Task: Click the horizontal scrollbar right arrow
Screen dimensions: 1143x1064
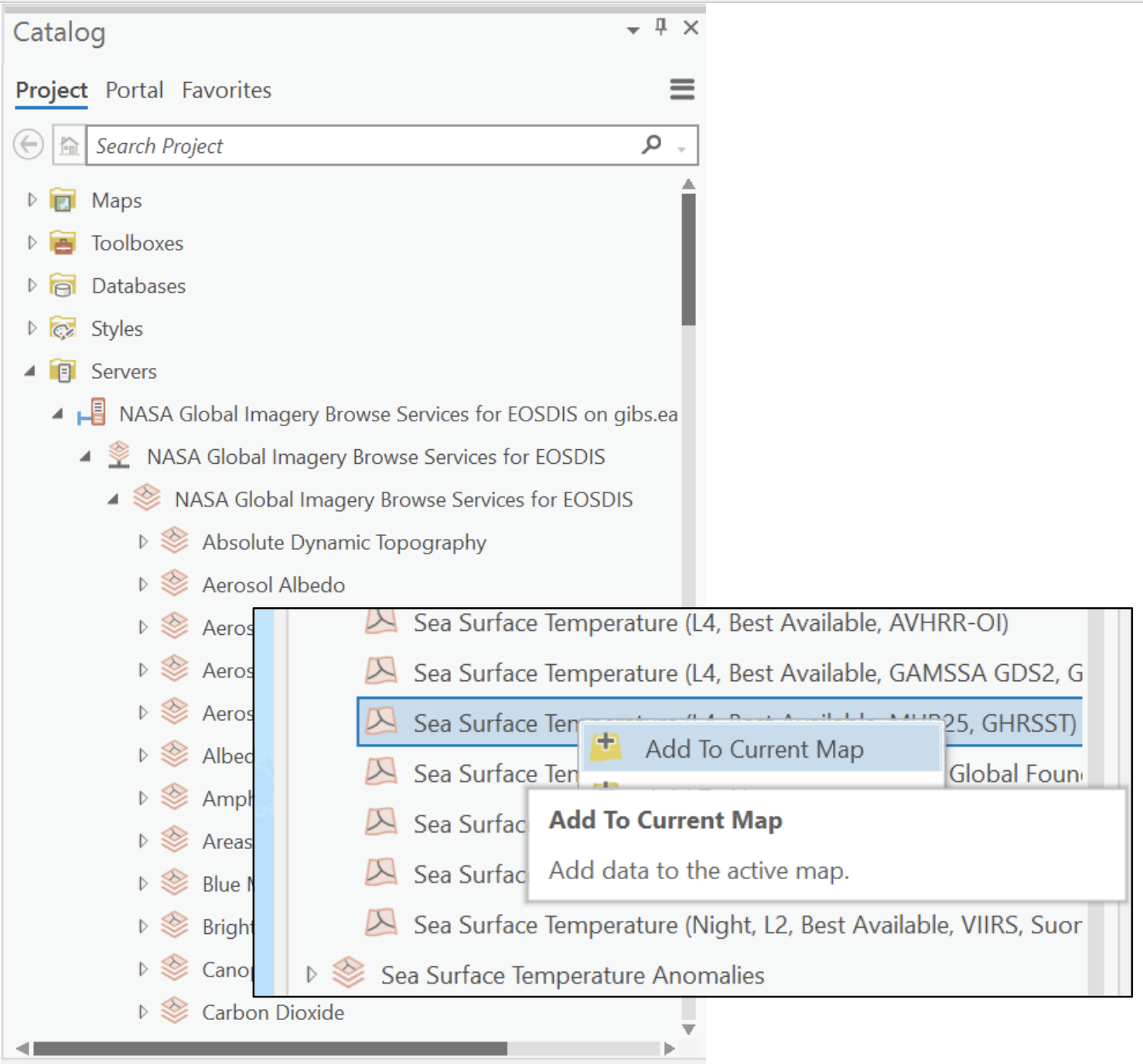Action: pyautogui.click(x=670, y=1048)
